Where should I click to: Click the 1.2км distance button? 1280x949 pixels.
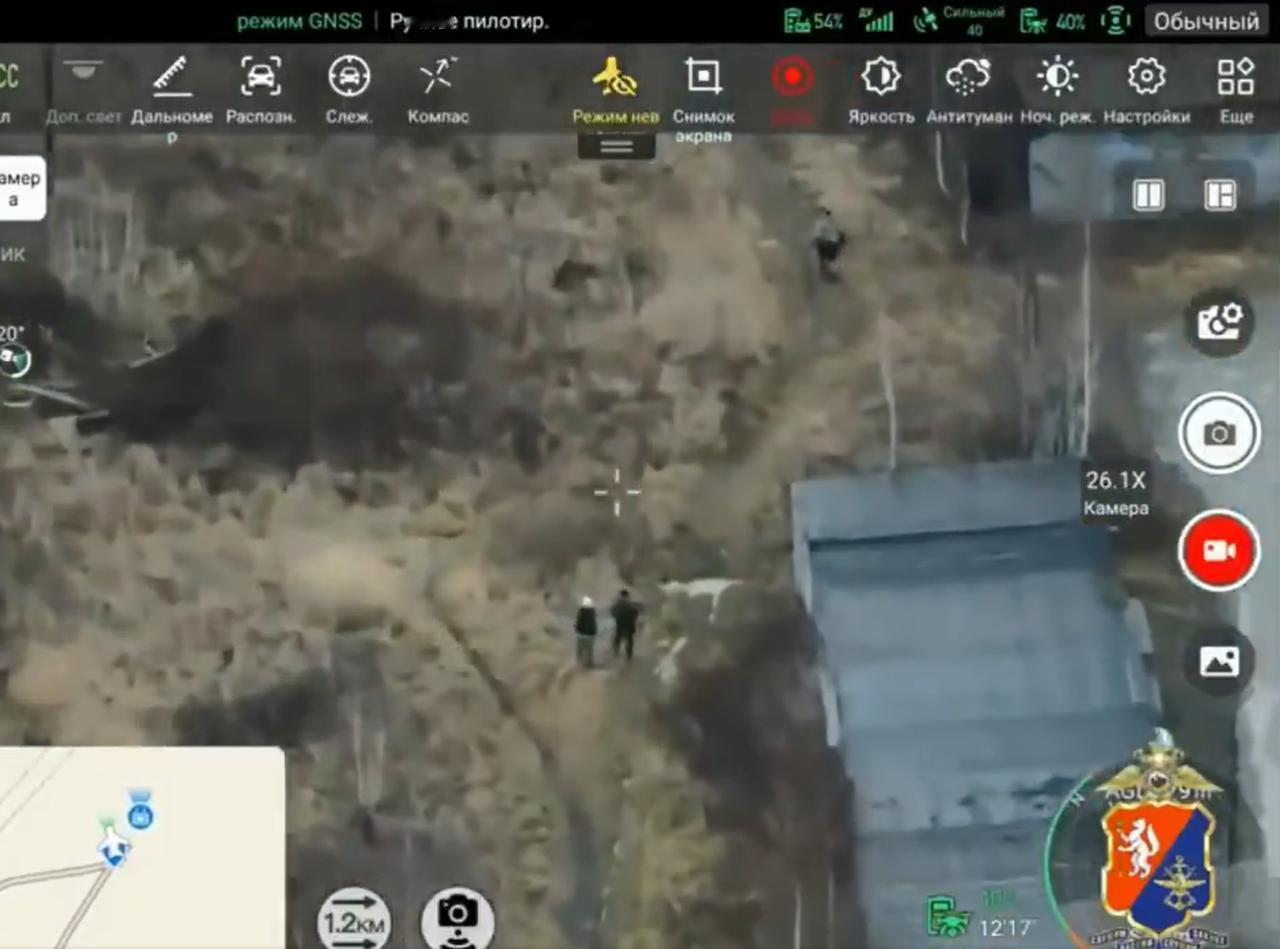point(355,918)
